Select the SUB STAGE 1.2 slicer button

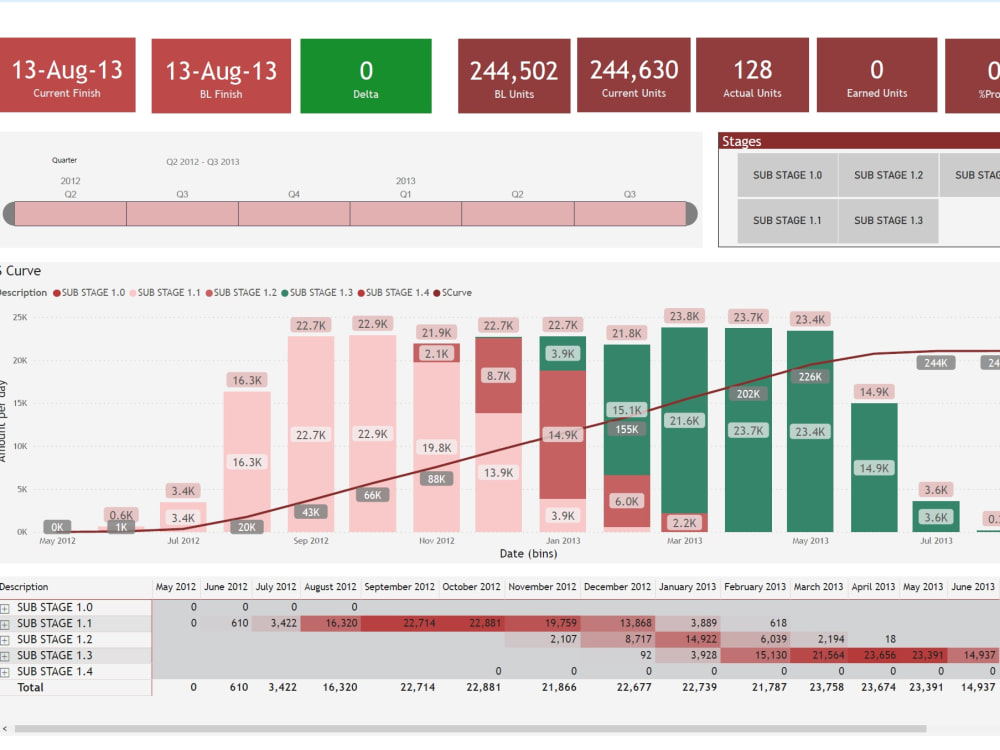tap(888, 175)
